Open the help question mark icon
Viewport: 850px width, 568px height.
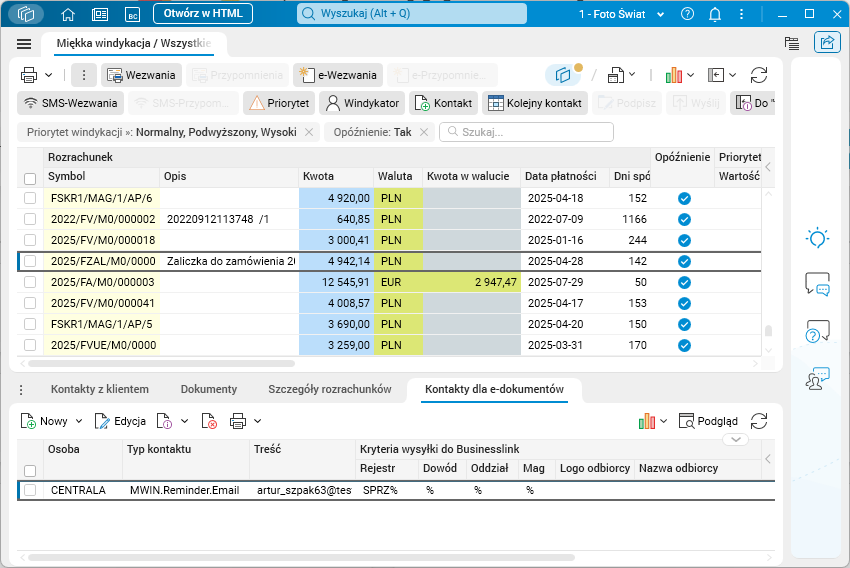[x=687, y=14]
